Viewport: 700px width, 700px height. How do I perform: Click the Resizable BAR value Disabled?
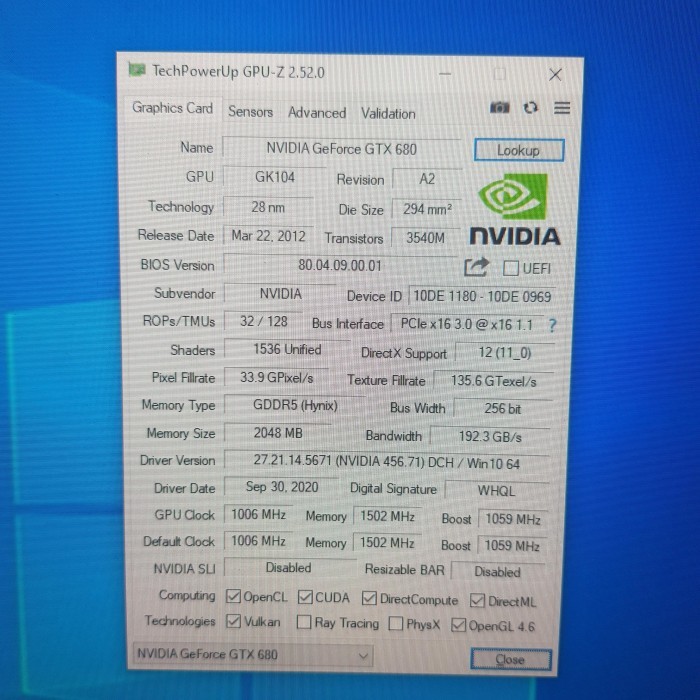tap(497, 572)
